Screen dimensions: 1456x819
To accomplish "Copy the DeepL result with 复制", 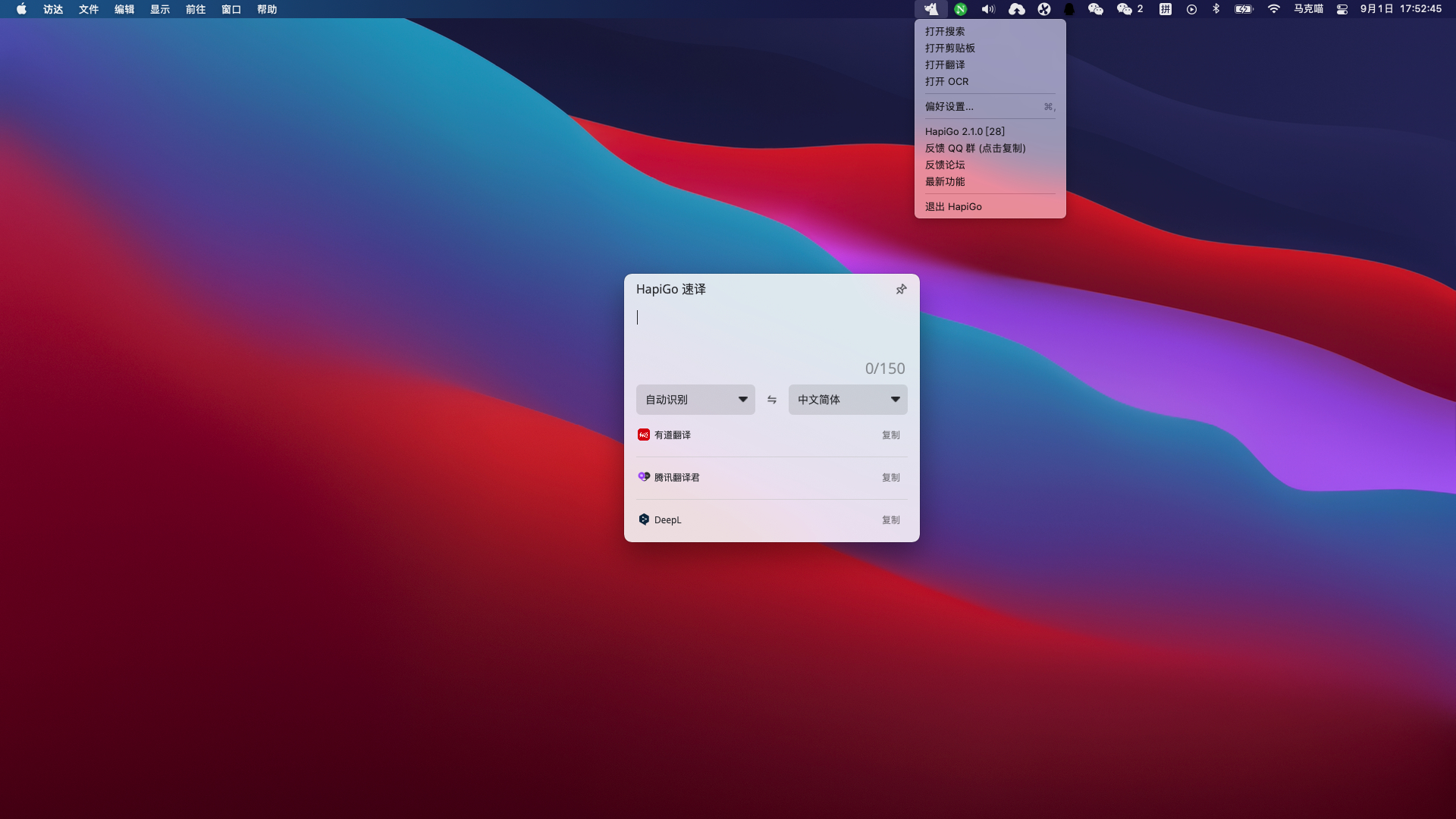I will point(890,520).
